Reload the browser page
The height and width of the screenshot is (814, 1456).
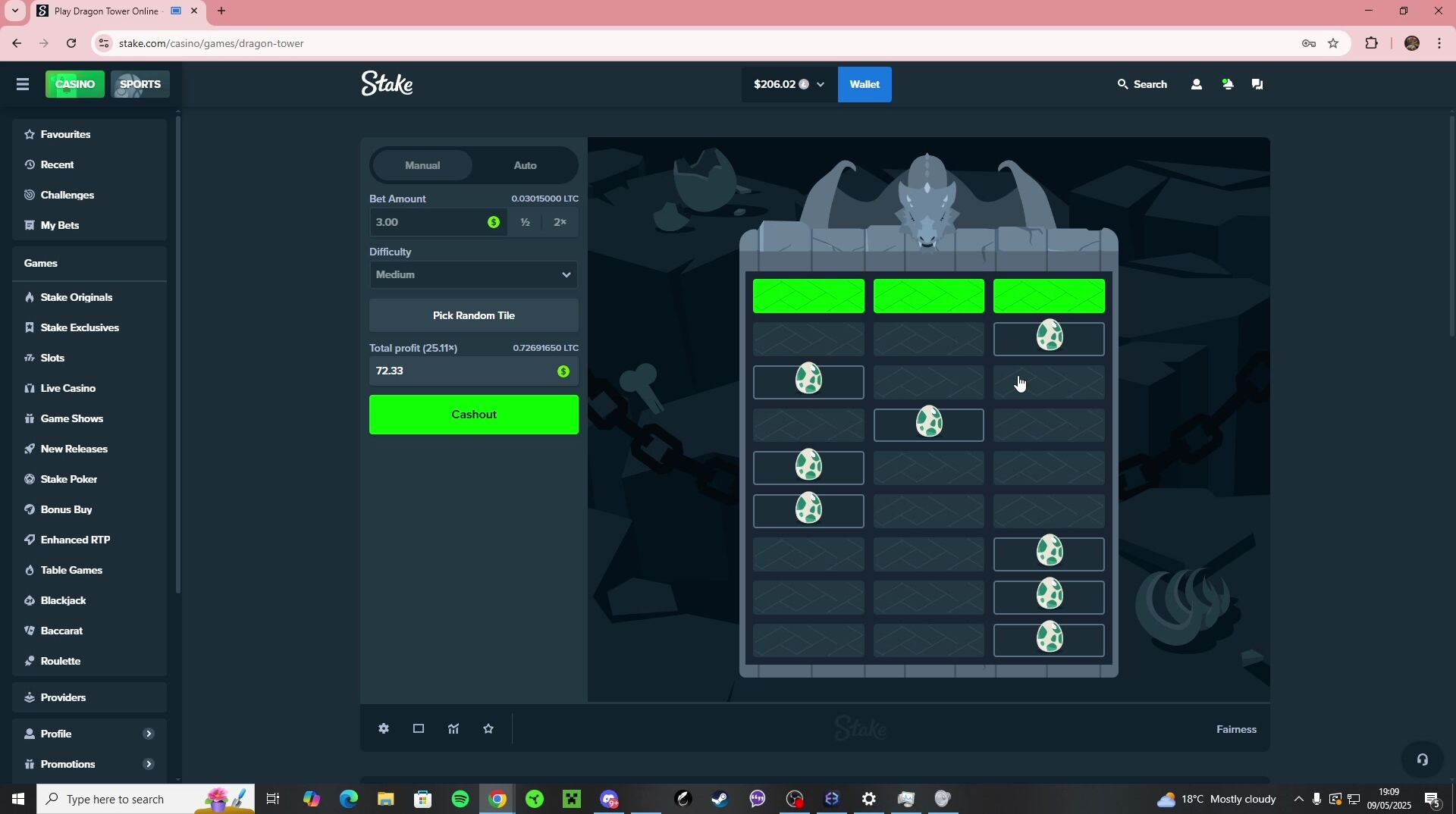[71, 43]
